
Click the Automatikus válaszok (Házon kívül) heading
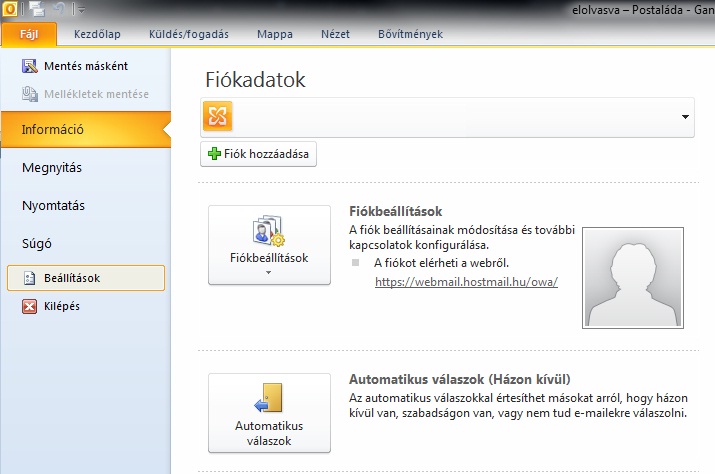[460, 380]
